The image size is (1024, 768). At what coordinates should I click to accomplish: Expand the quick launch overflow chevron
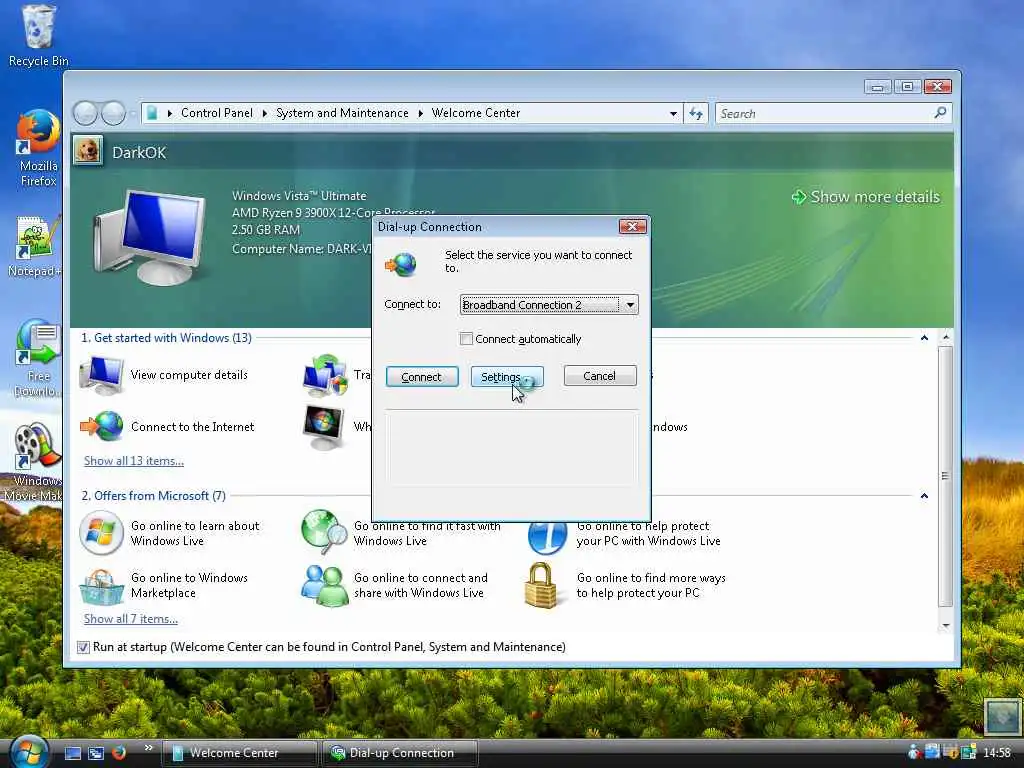[x=148, y=748]
